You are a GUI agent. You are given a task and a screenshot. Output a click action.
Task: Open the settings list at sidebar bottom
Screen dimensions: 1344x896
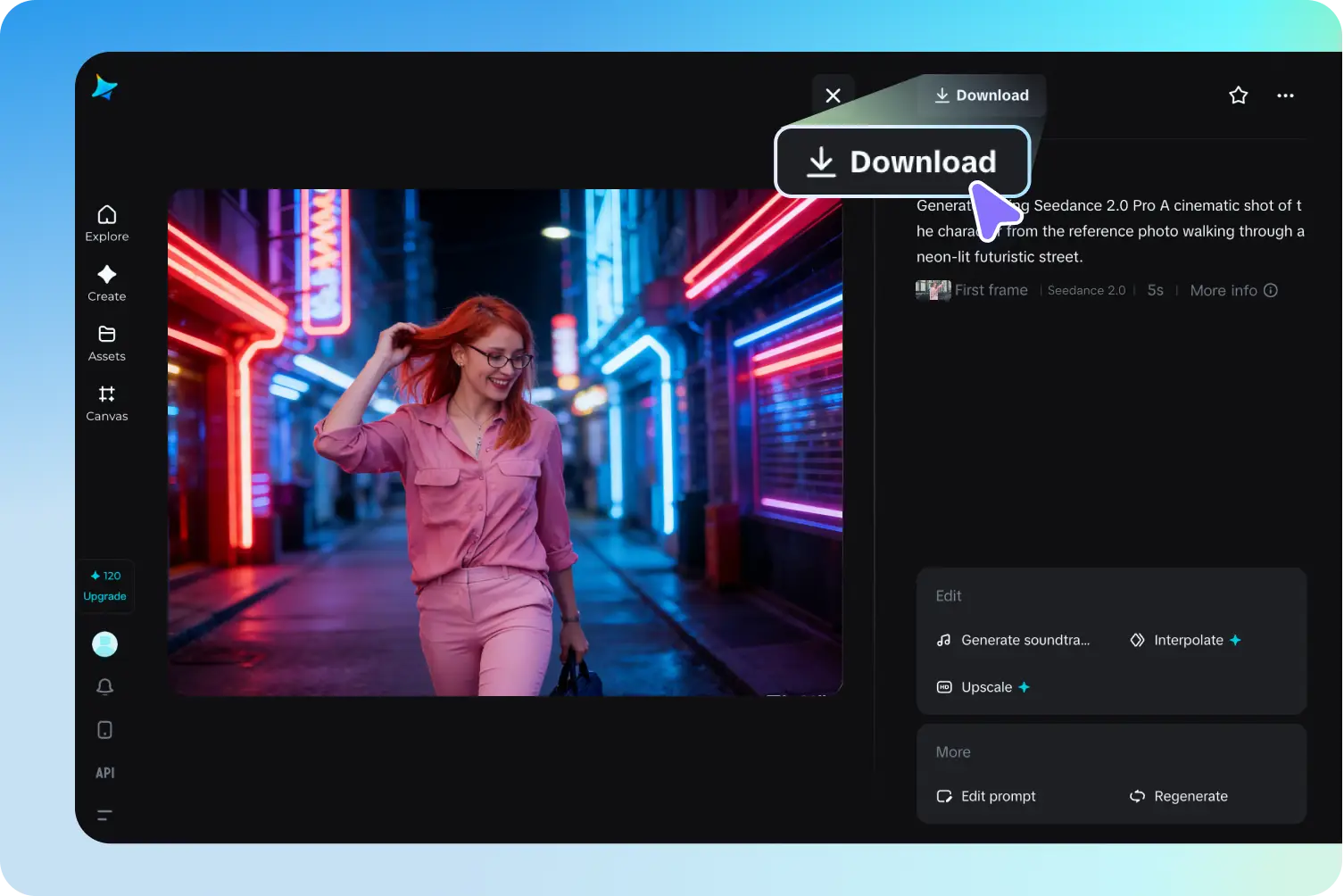104,815
